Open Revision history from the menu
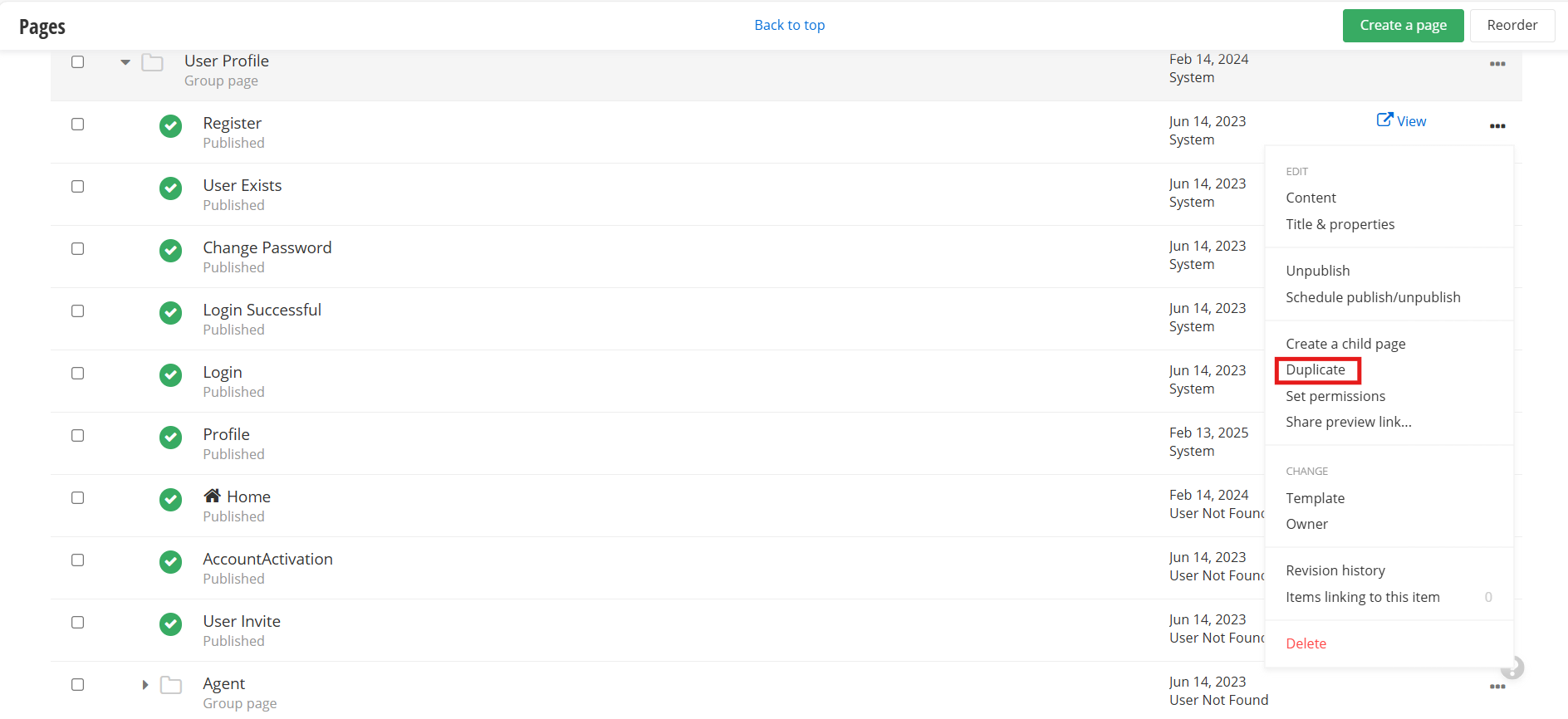Viewport: 1568px width, 719px height. pyautogui.click(x=1335, y=570)
